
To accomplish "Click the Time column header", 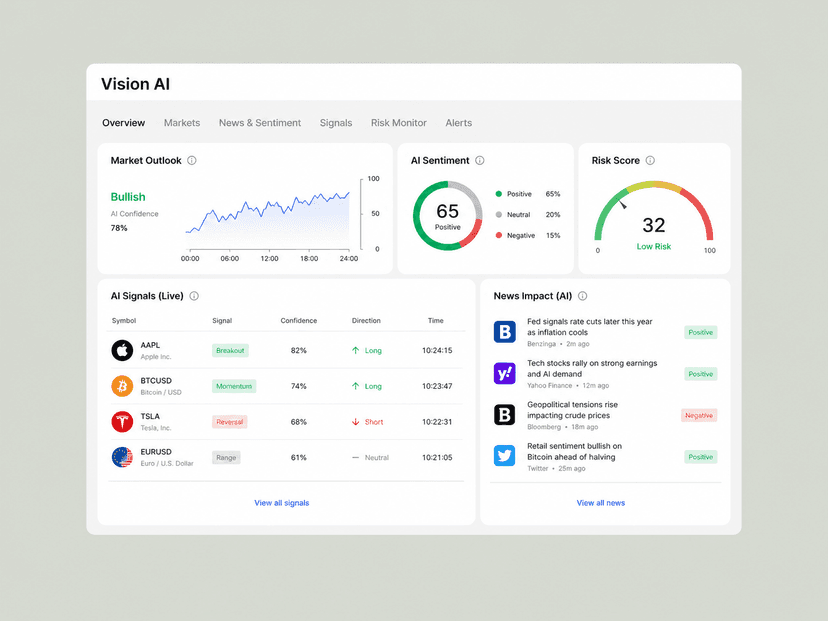I will point(436,321).
